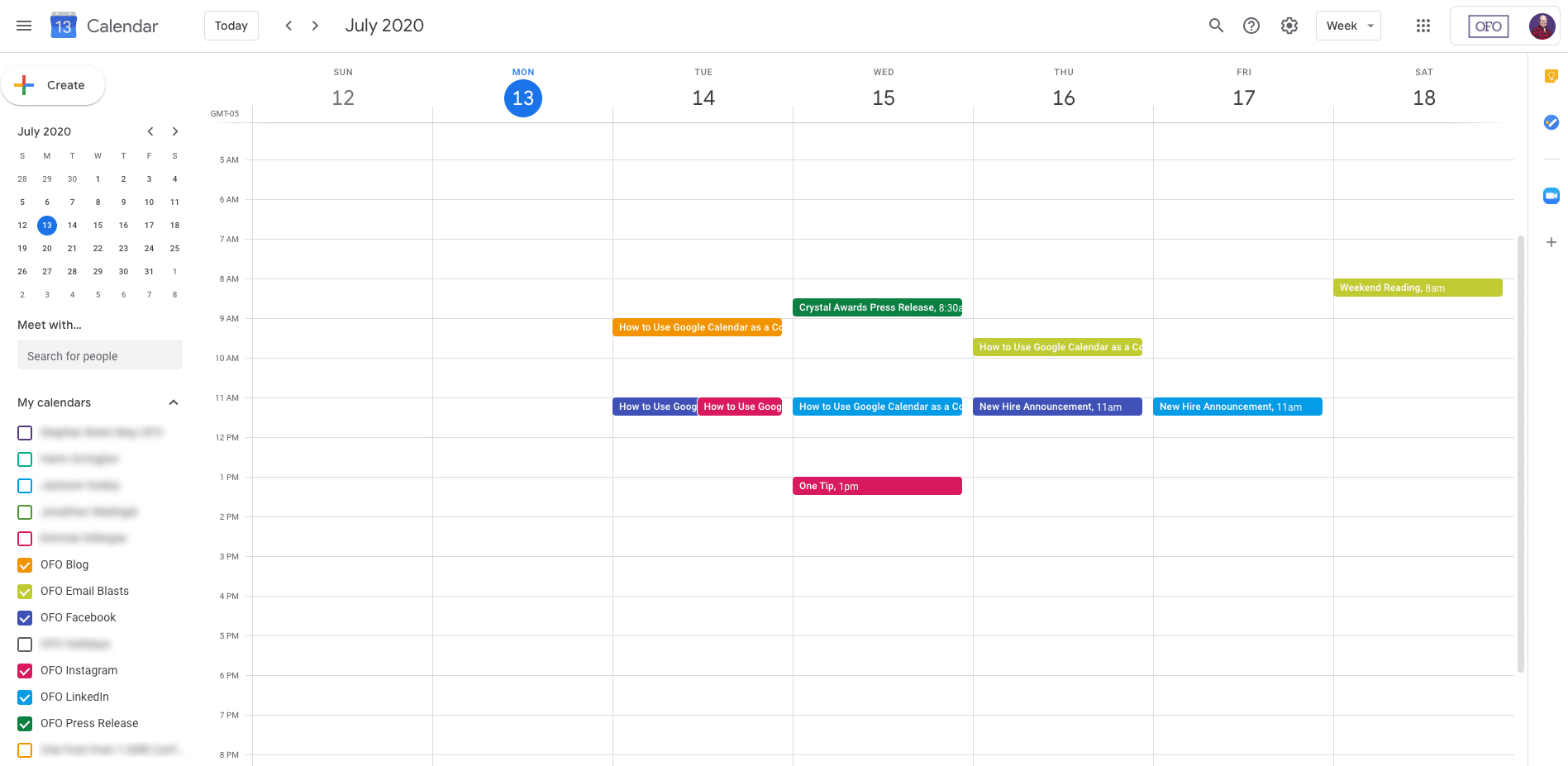
Task: Open the Support help icon
Action: [1251, 26]
